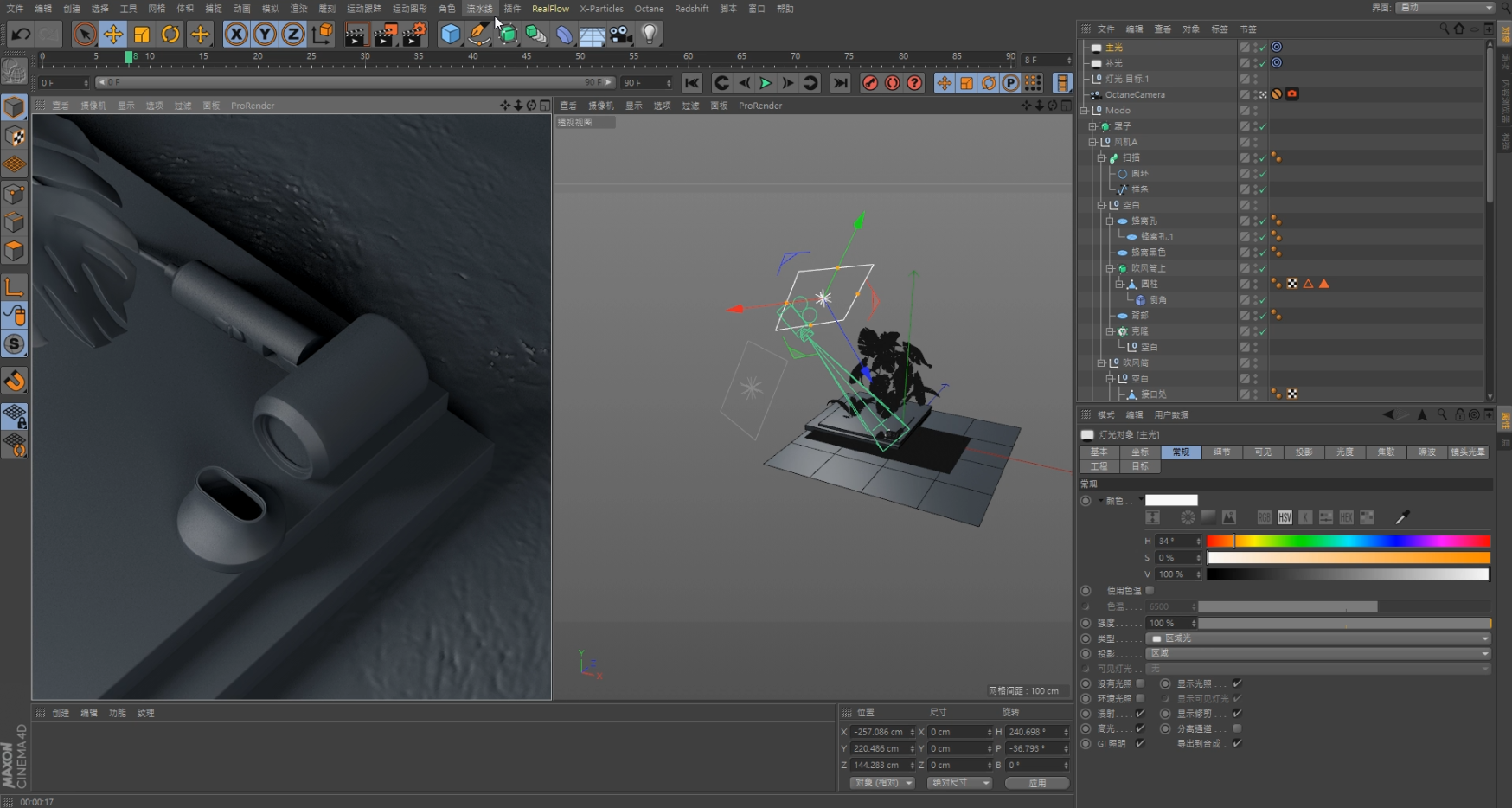
Task: Toggle the 显示光照 checkbox
Action: pyautogui.click(x=1237, y=683)
